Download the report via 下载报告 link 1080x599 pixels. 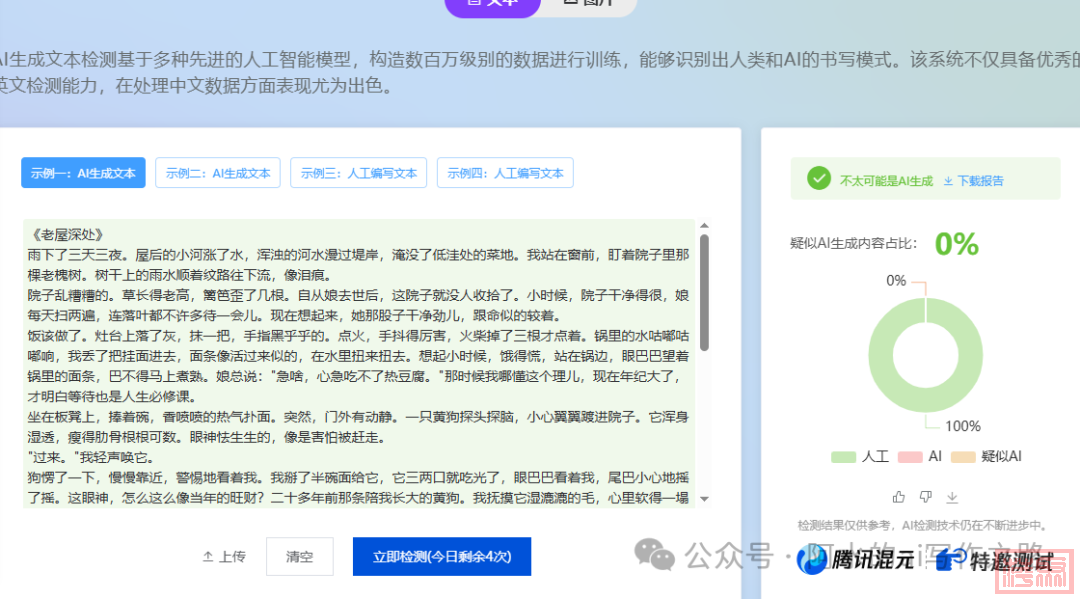(973, 181)
